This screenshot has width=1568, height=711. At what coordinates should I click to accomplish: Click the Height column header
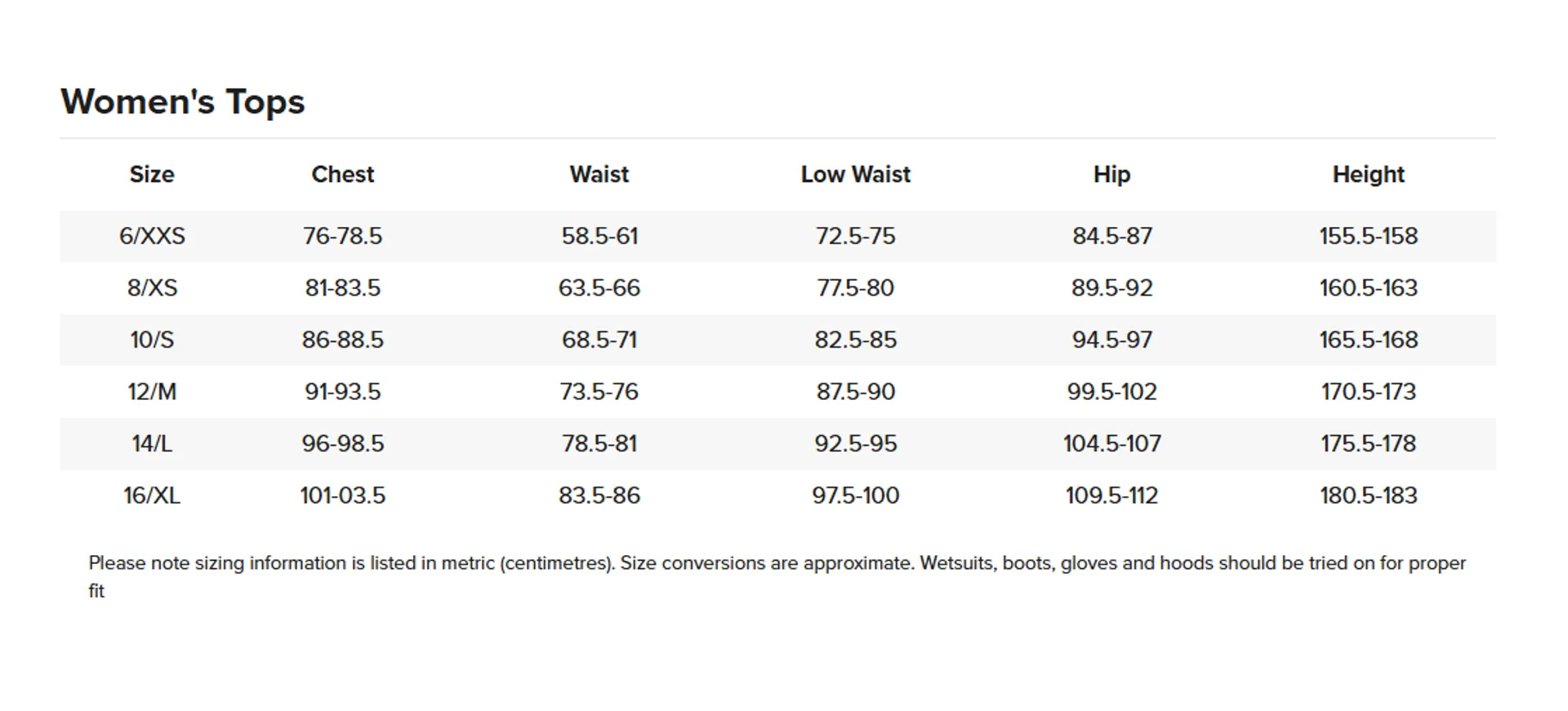pyautogui.click(x=1368, y=174)
